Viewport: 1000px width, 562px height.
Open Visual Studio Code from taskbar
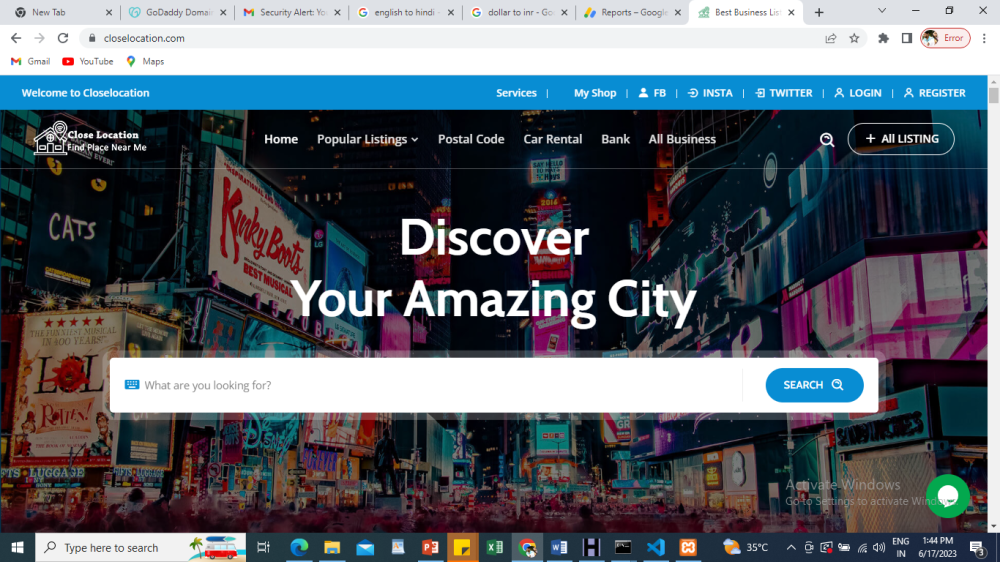656,547
